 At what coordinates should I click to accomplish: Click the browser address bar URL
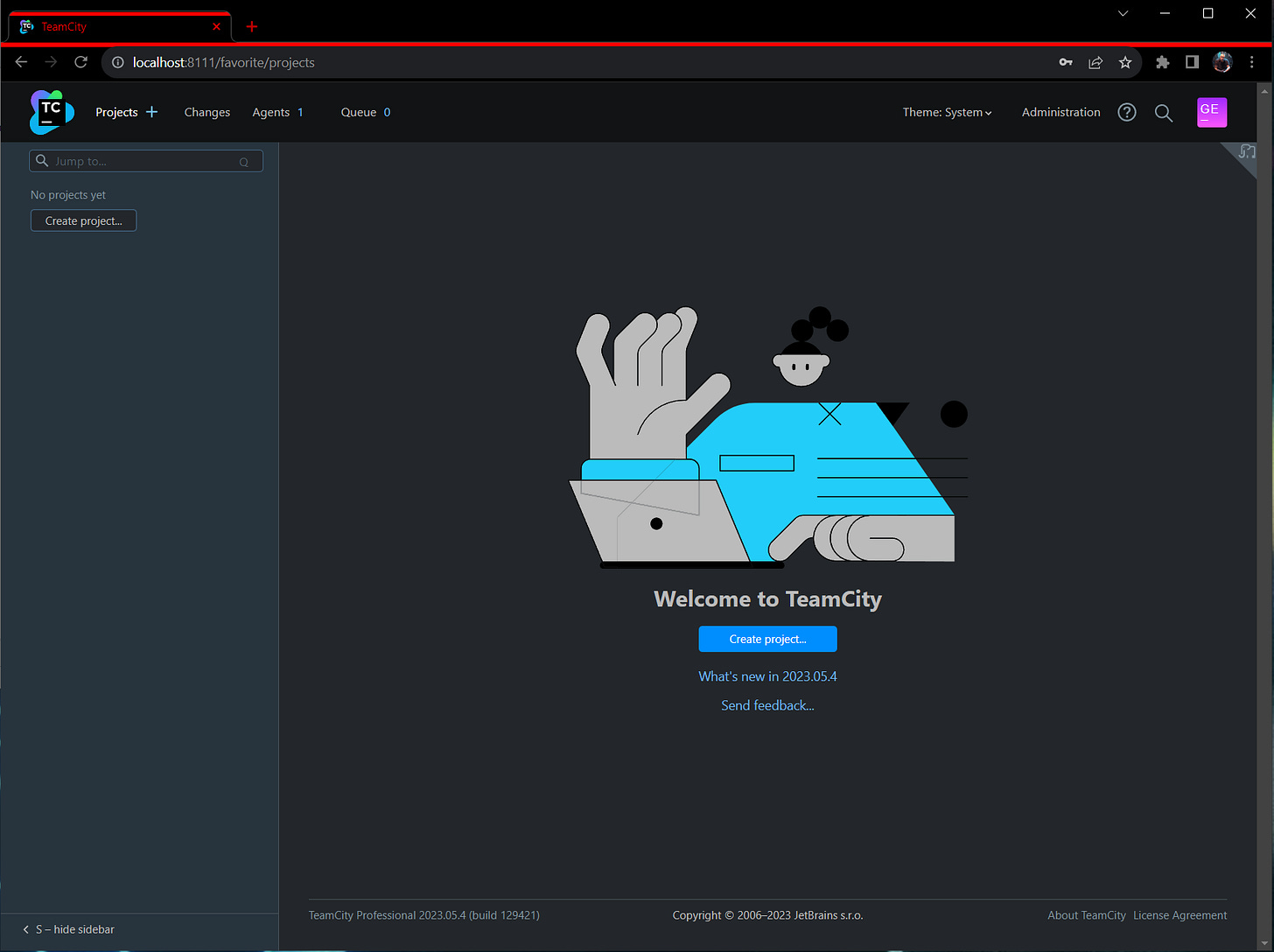[x=224, y=62]
